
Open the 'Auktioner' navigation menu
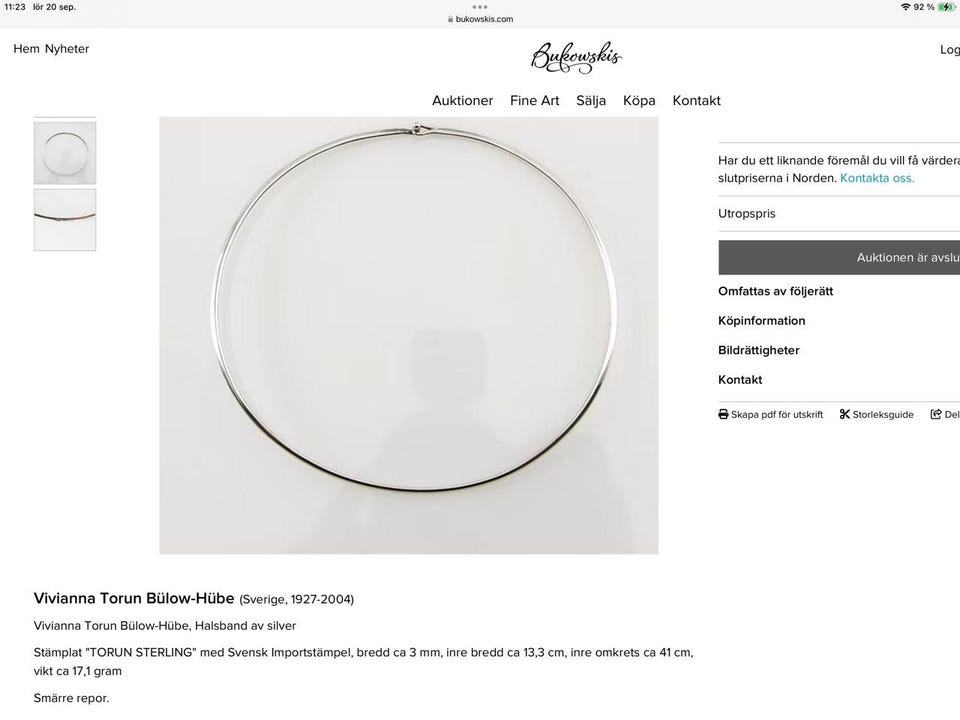point(462,100)
